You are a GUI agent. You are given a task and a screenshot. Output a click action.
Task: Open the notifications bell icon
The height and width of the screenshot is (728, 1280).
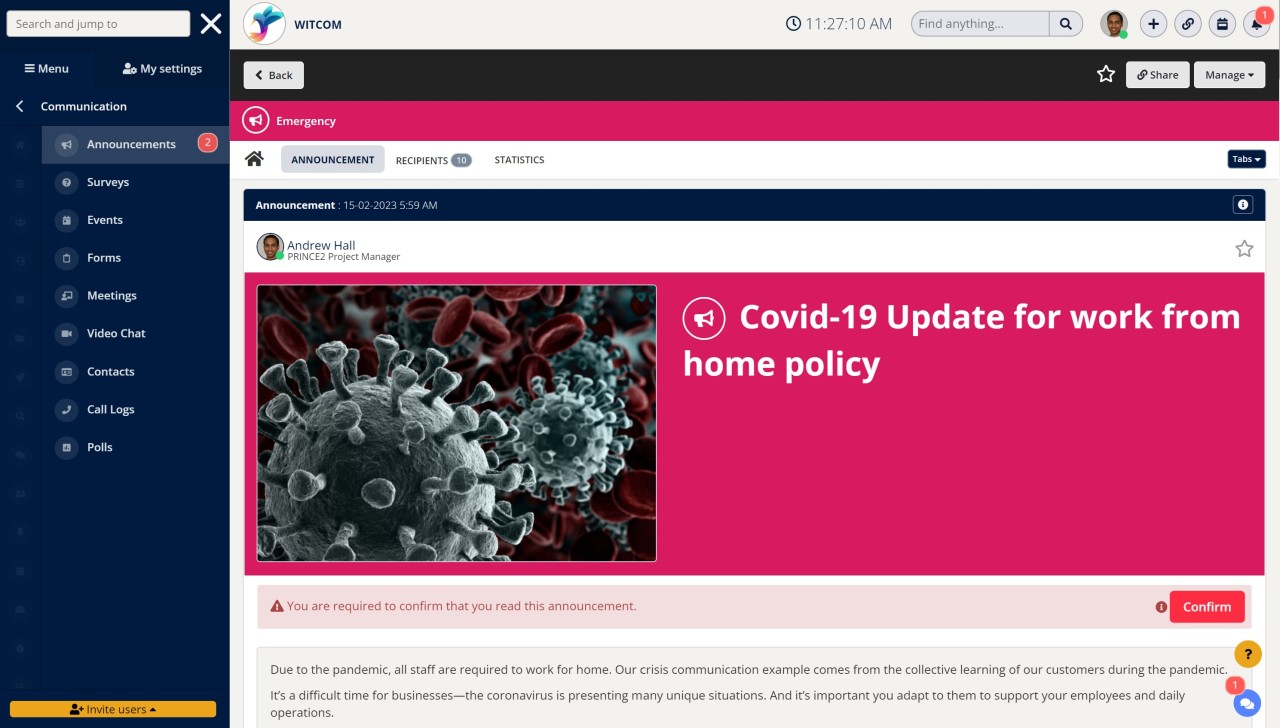point(1256,23)
